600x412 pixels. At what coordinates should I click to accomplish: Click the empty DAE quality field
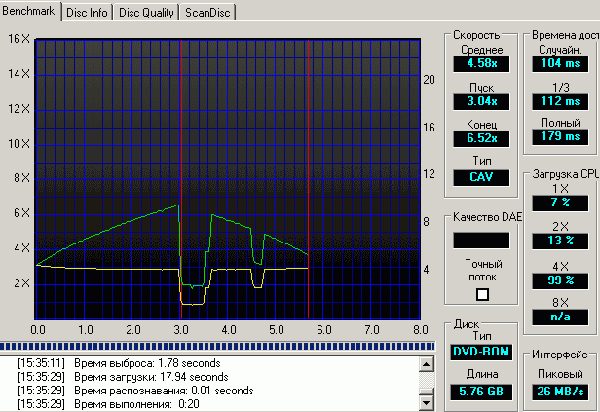pyautogui.click(x=481, y=241)
